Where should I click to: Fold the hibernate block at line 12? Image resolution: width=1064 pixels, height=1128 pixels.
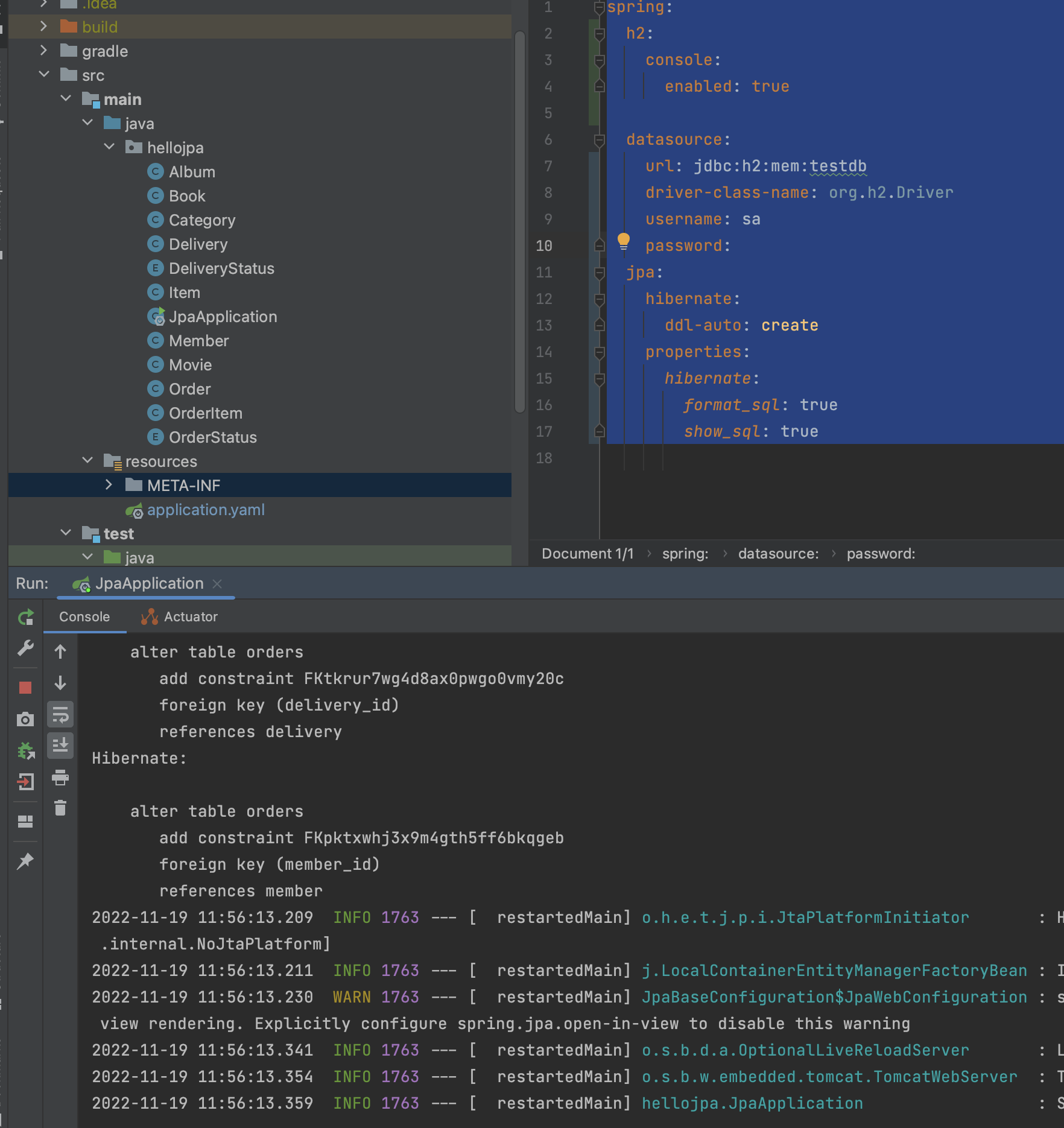click(600, 299)
